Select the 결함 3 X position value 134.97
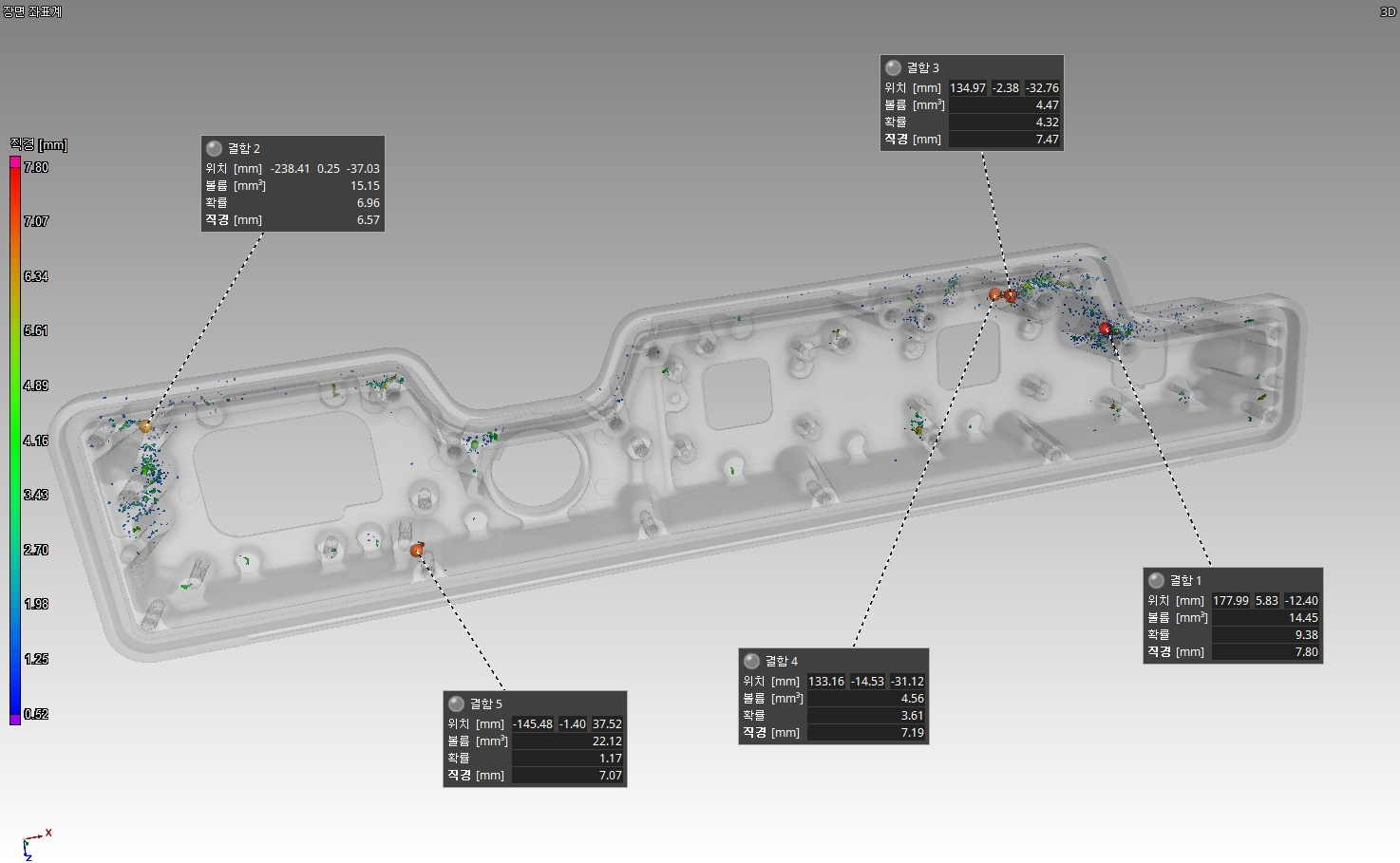 point(967,87)
